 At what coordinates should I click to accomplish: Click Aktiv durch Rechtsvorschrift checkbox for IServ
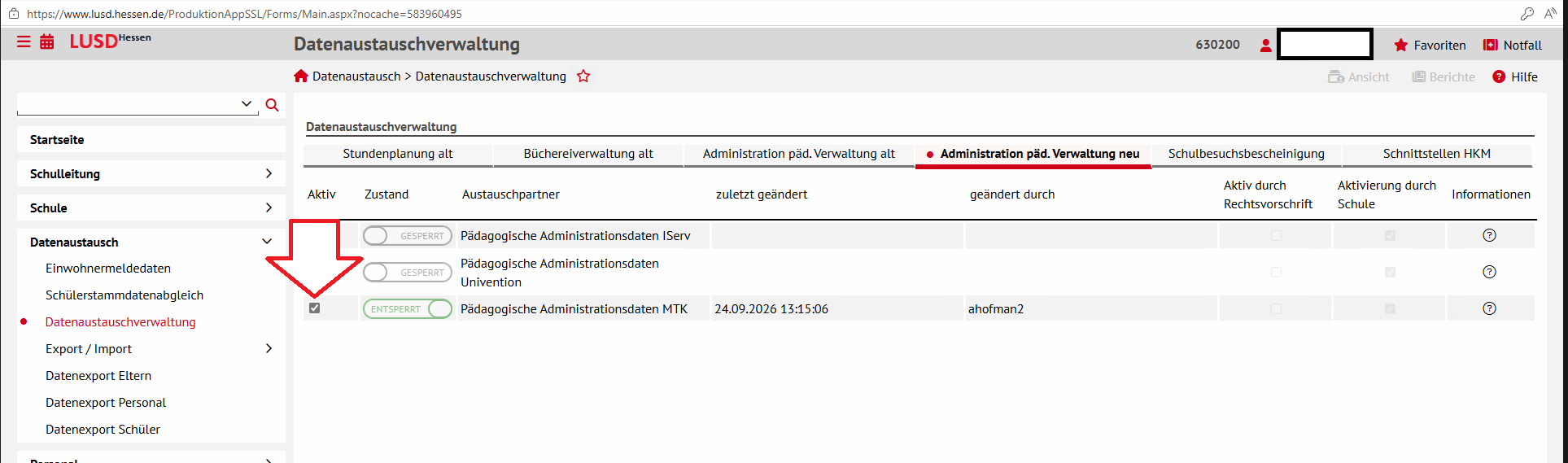pyautogui.click(x=1276, y=236)
